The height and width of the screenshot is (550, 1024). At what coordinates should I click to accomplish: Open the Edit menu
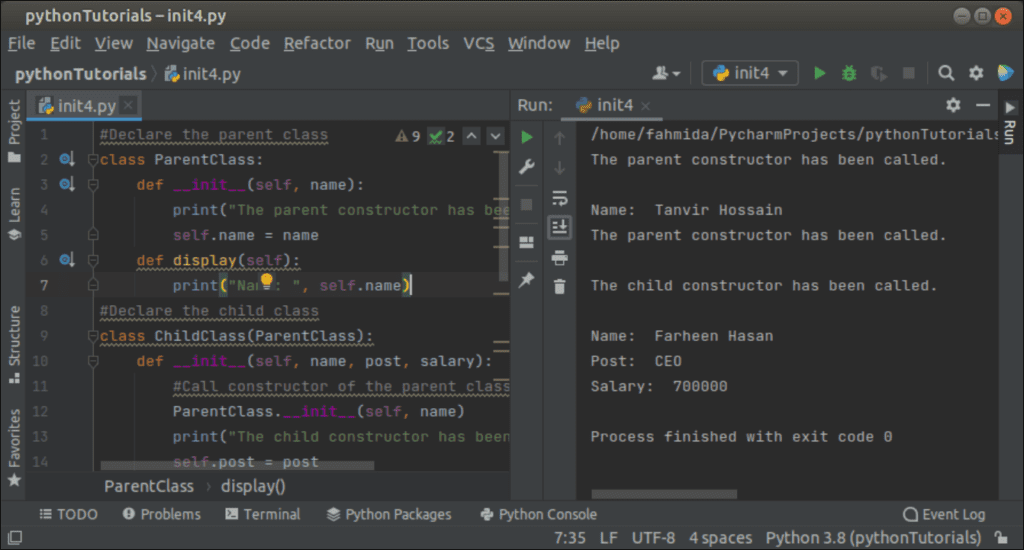point(65,43)
